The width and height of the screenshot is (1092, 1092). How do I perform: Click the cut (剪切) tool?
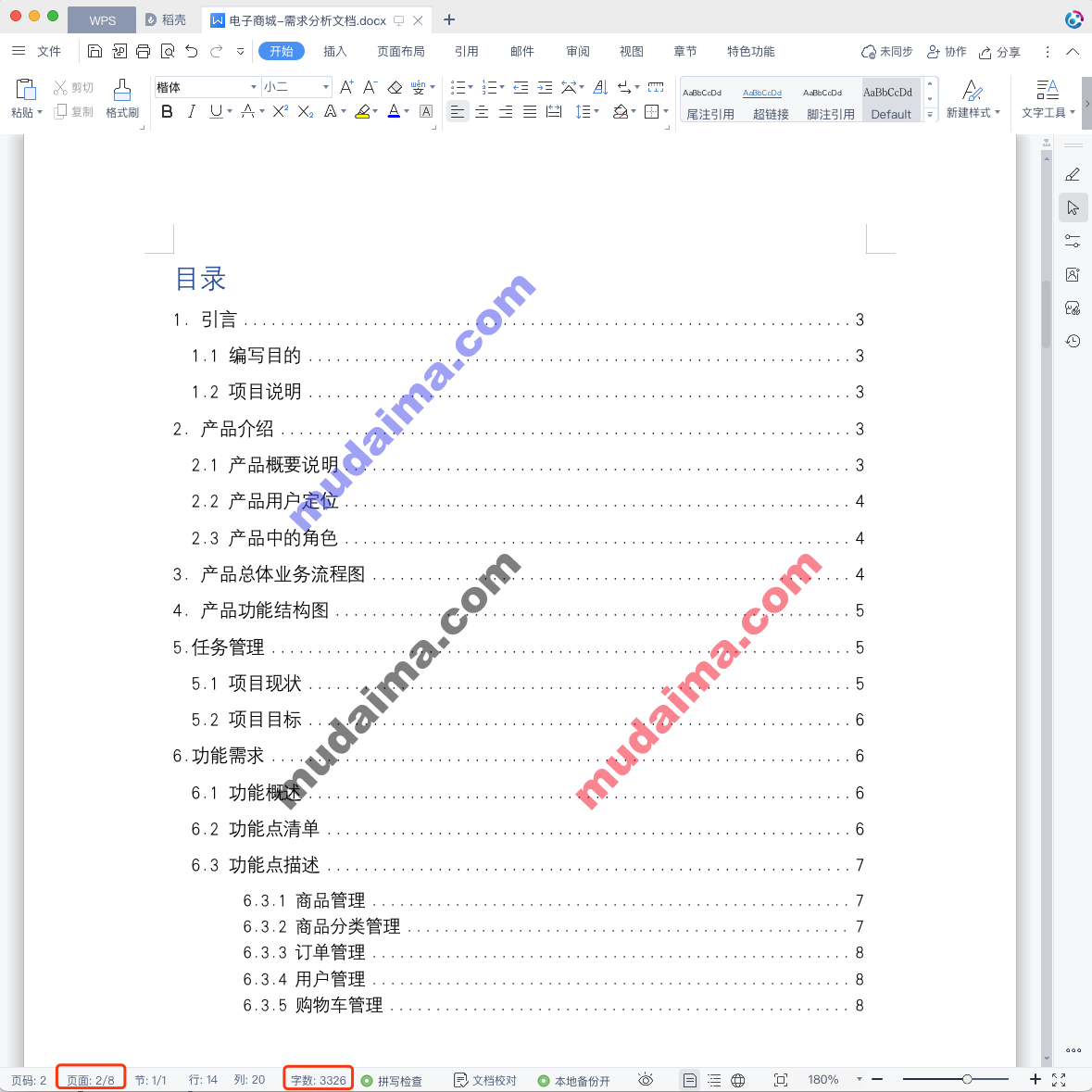tap(72, 86)
